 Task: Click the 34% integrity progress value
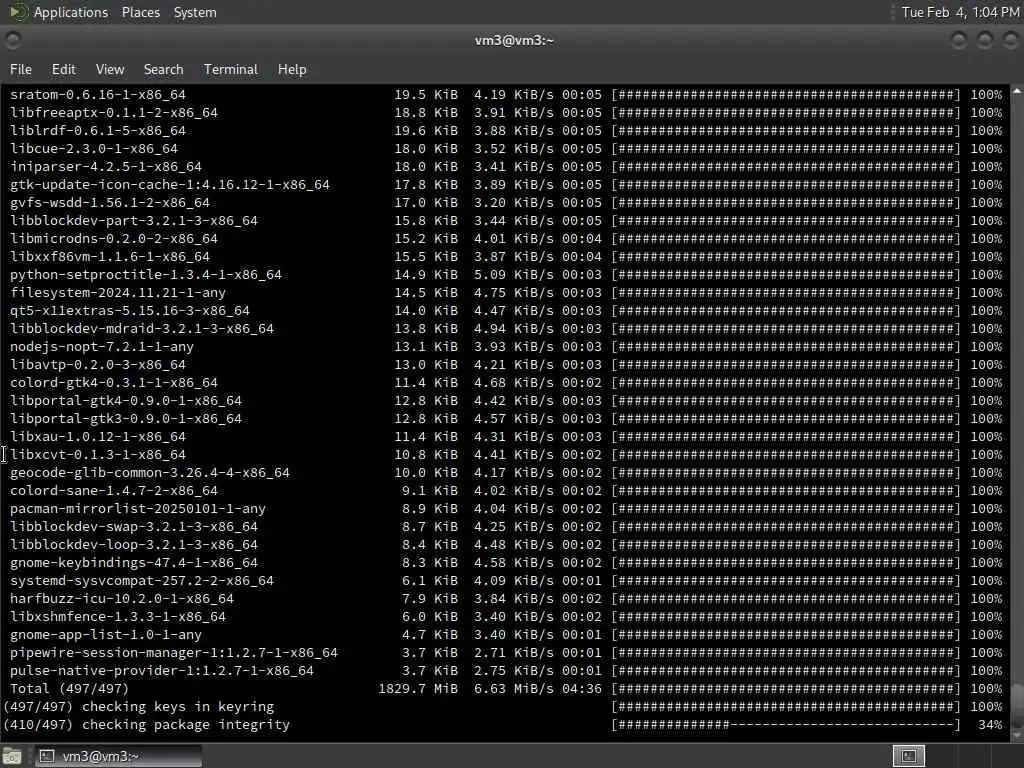coord(990,725)
